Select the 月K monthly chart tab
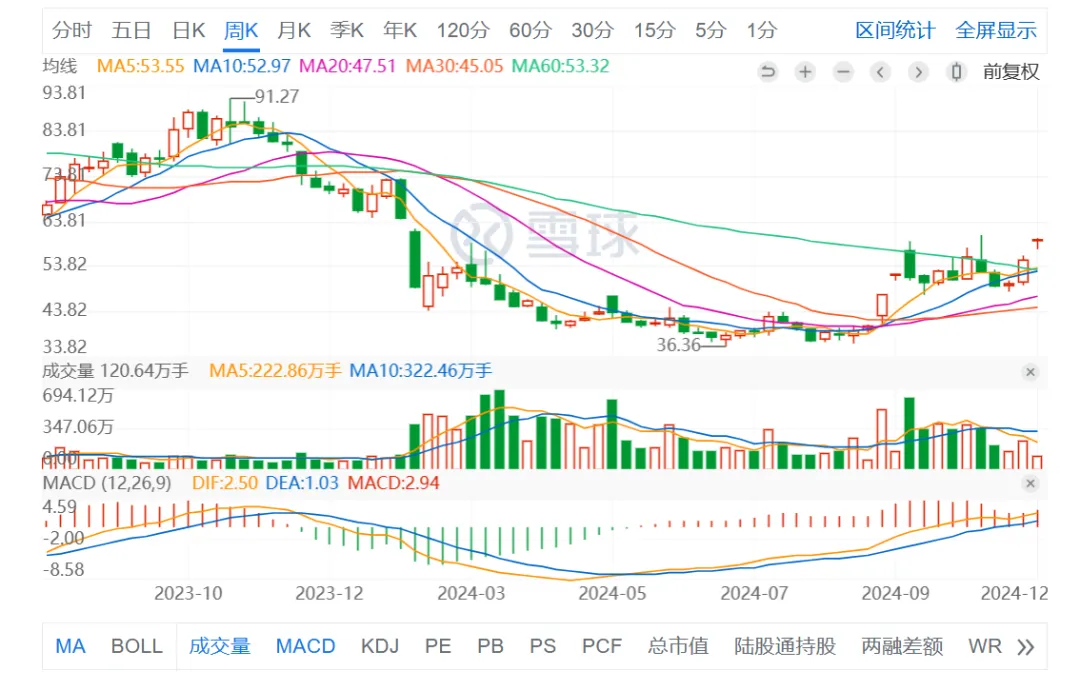This screenshot has height=691, width=1080. point(294,31)
